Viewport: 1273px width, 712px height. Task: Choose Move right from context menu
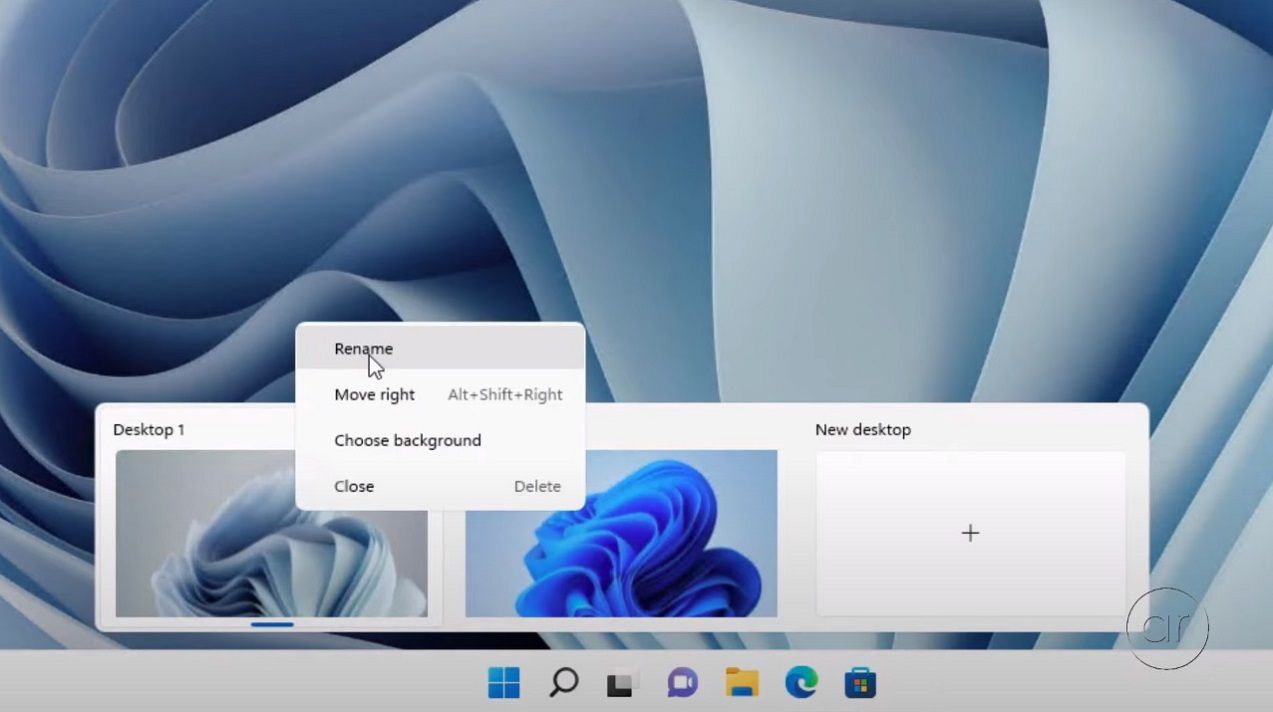440,394
